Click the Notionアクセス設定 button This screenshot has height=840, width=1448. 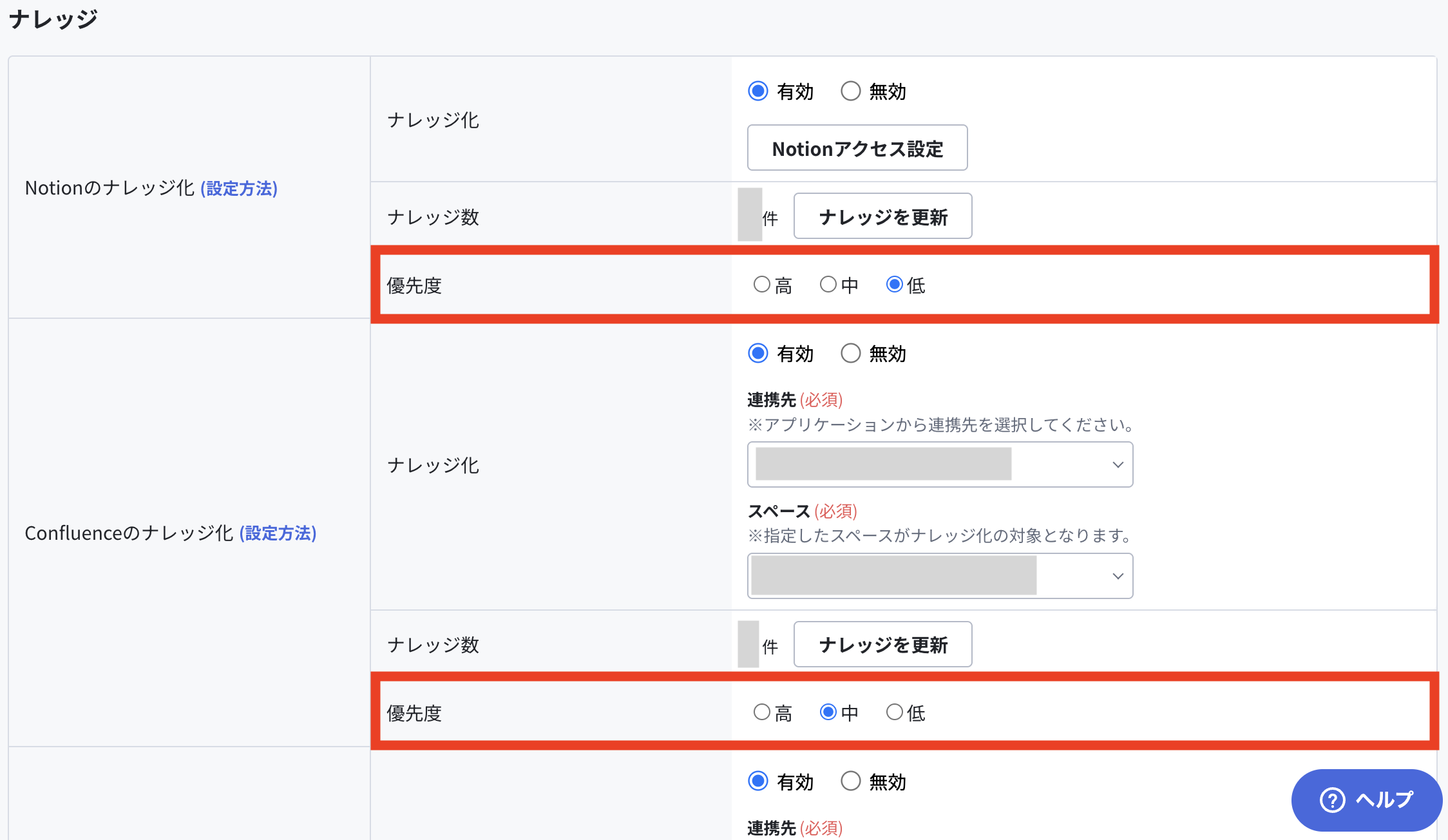point(857,148)
